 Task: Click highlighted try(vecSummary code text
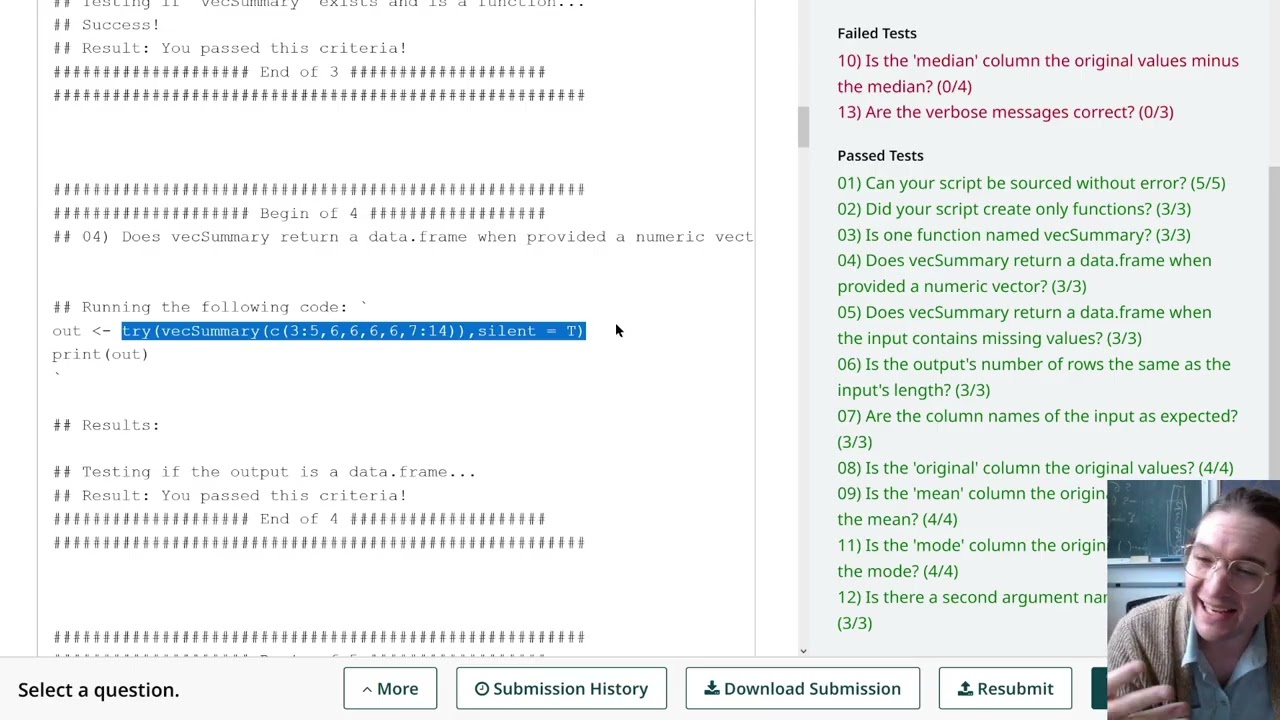pos(353,331)
